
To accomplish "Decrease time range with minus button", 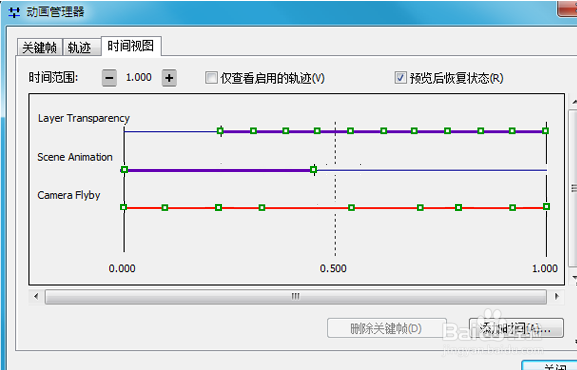I will coord(109,78).
